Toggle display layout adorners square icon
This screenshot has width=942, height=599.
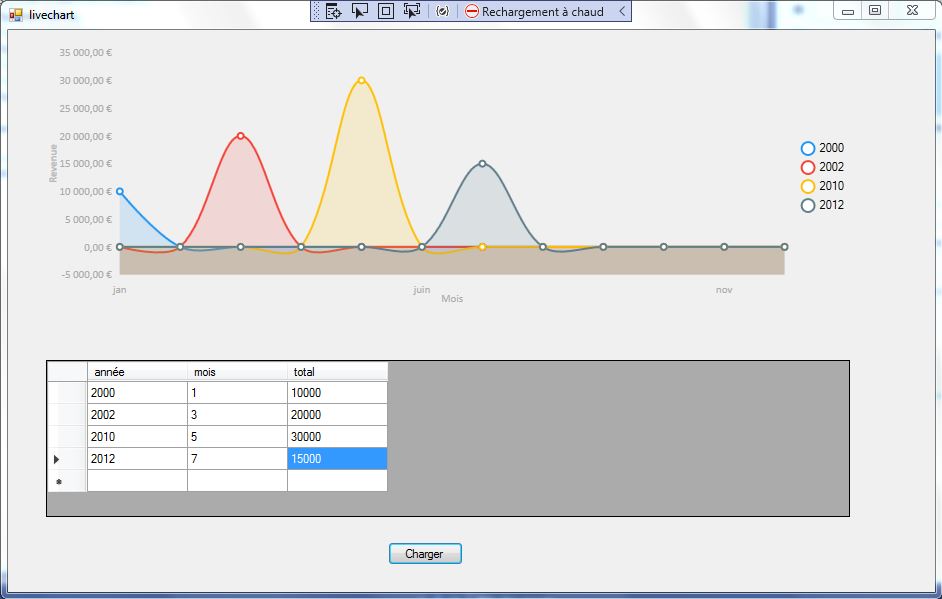(x=386, y=11)
